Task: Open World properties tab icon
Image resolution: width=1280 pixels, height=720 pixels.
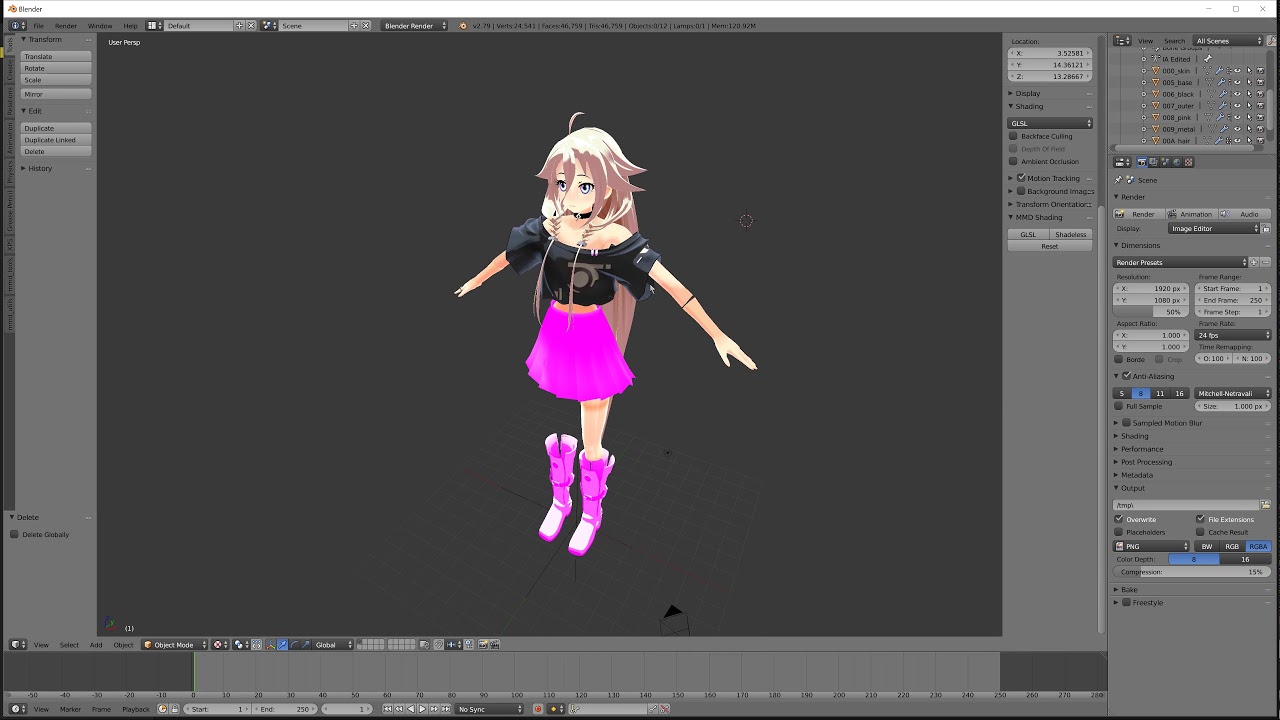Action: click(x=1177, y=162)
